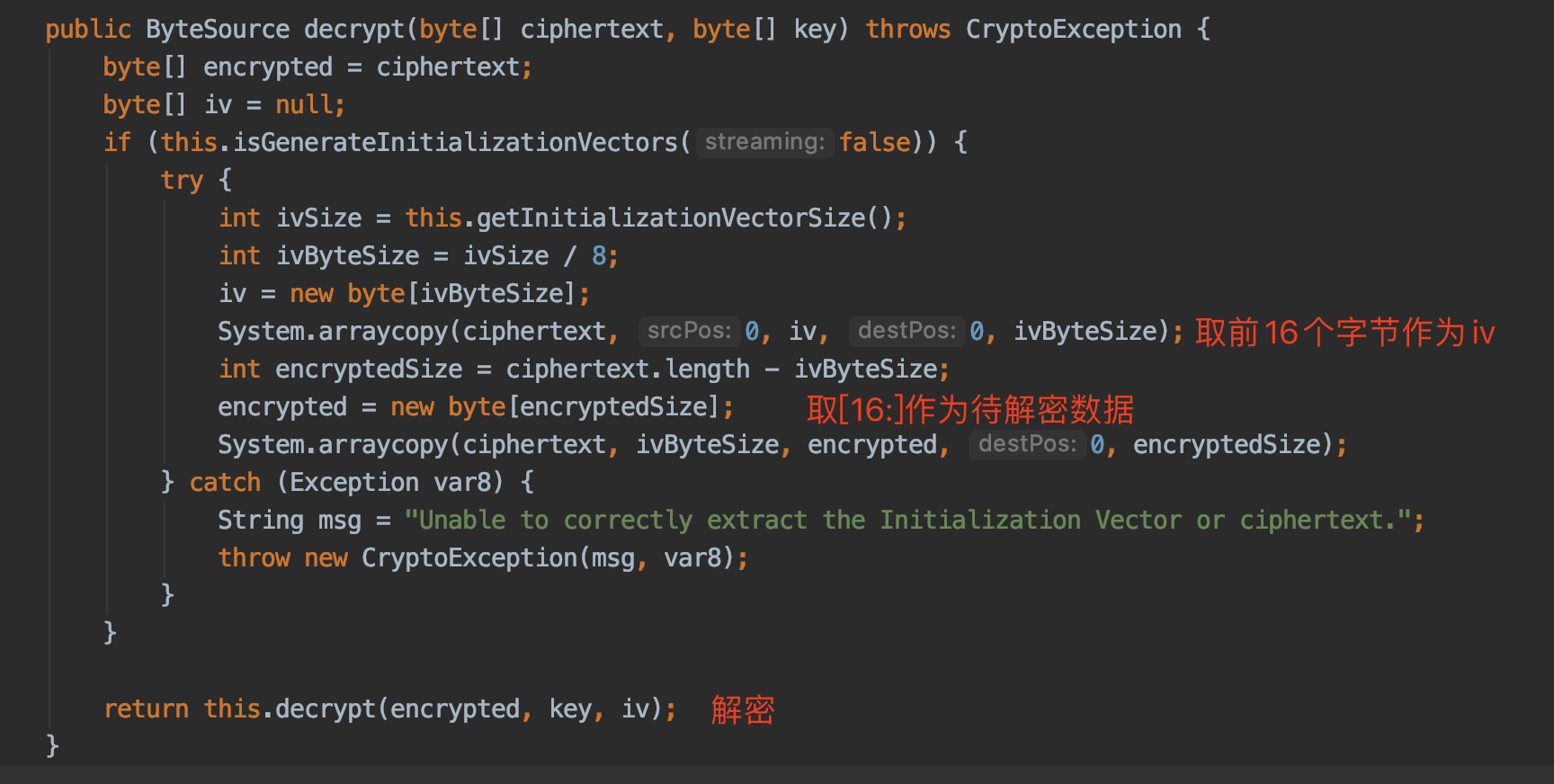The image size is (1554, 784).
Task: Click the red annotation '取[16:]作为待解密数据'
Action: [x=970, y=410]
